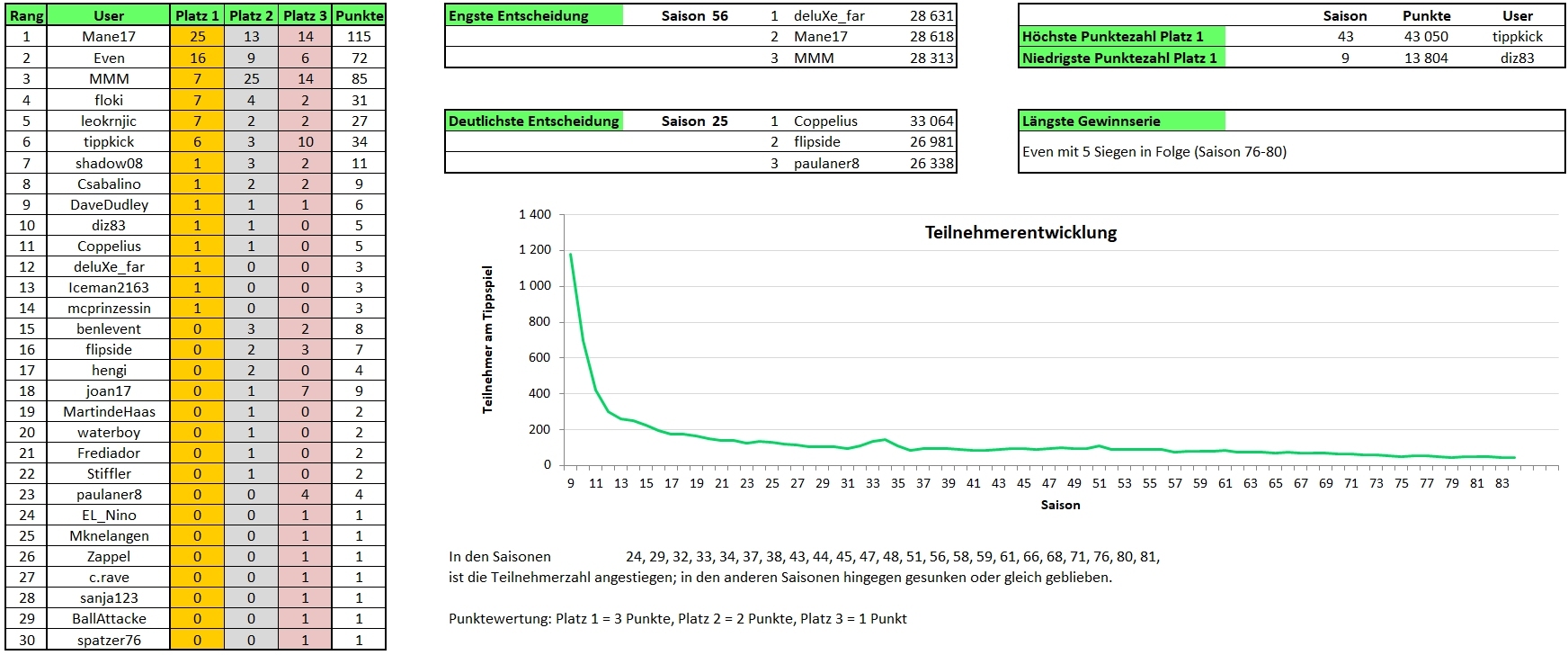Select the 'Punktewertung' explanation text line
1568x655 pixels.
pos(677,618)
